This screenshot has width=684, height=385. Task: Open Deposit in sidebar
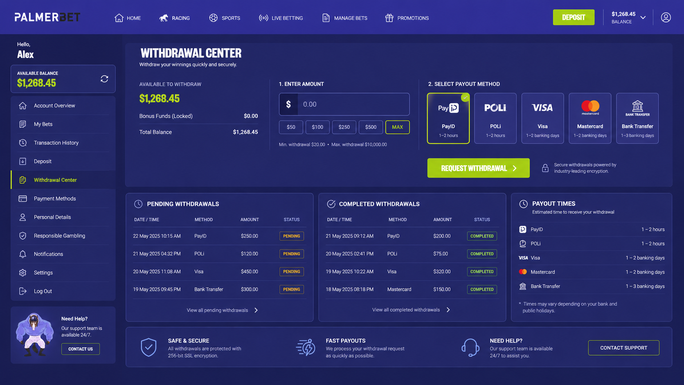[x=63, y=161]
